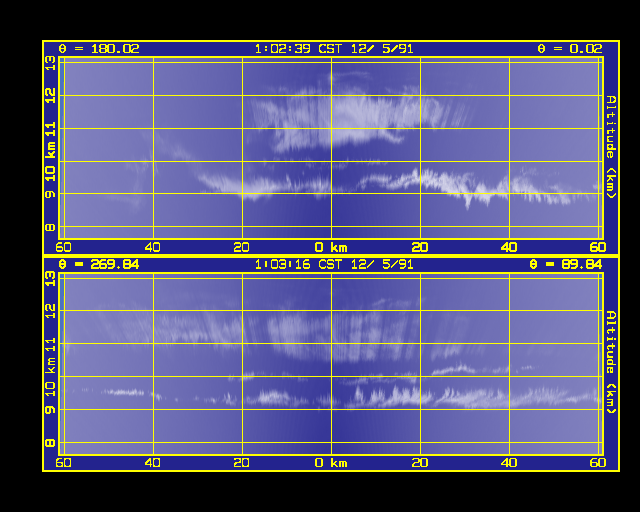Select upper panel's vertical Altitude (km) axis title
This screenshot has height=512, width=640.
pyautogui.click(x=611, y=147)
